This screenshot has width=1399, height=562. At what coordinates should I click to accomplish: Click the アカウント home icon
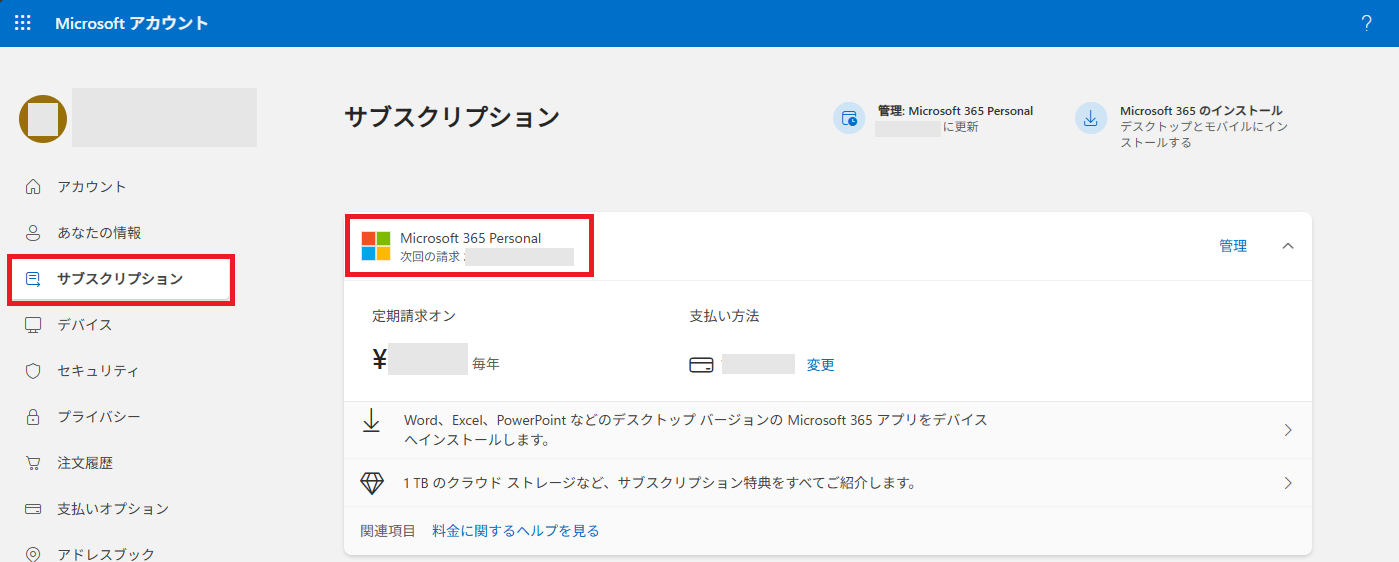tap(33, 187)
